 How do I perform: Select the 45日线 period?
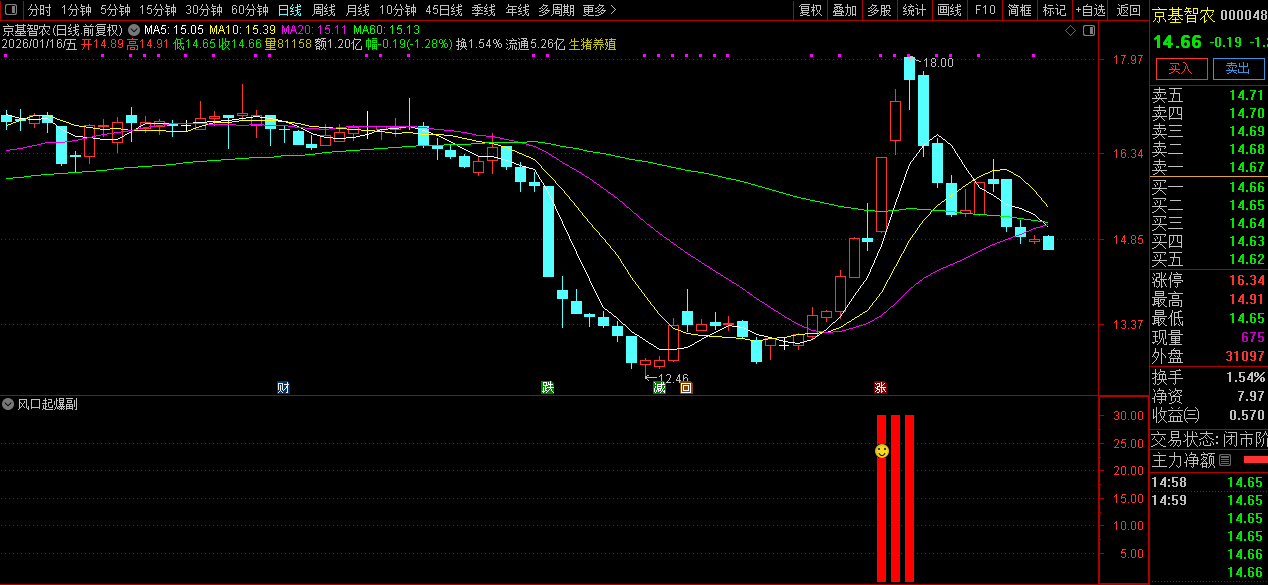(x=444, y=10)
